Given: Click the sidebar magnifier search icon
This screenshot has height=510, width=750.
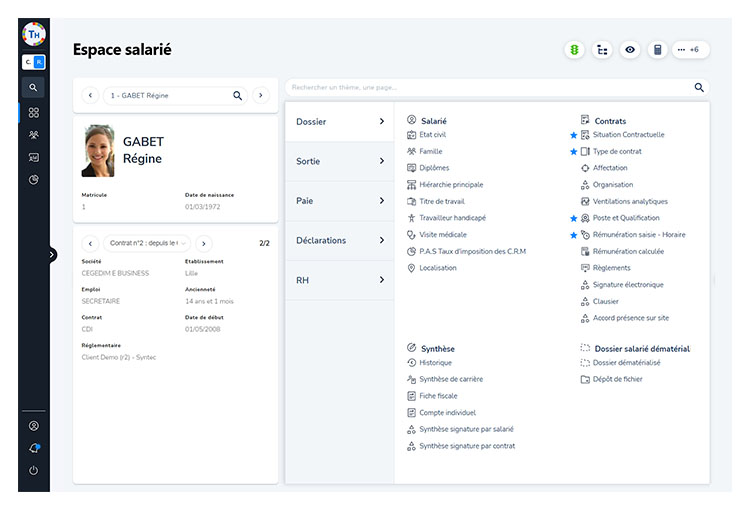Looking at the screenshot, I should click(x=34, y=88).
